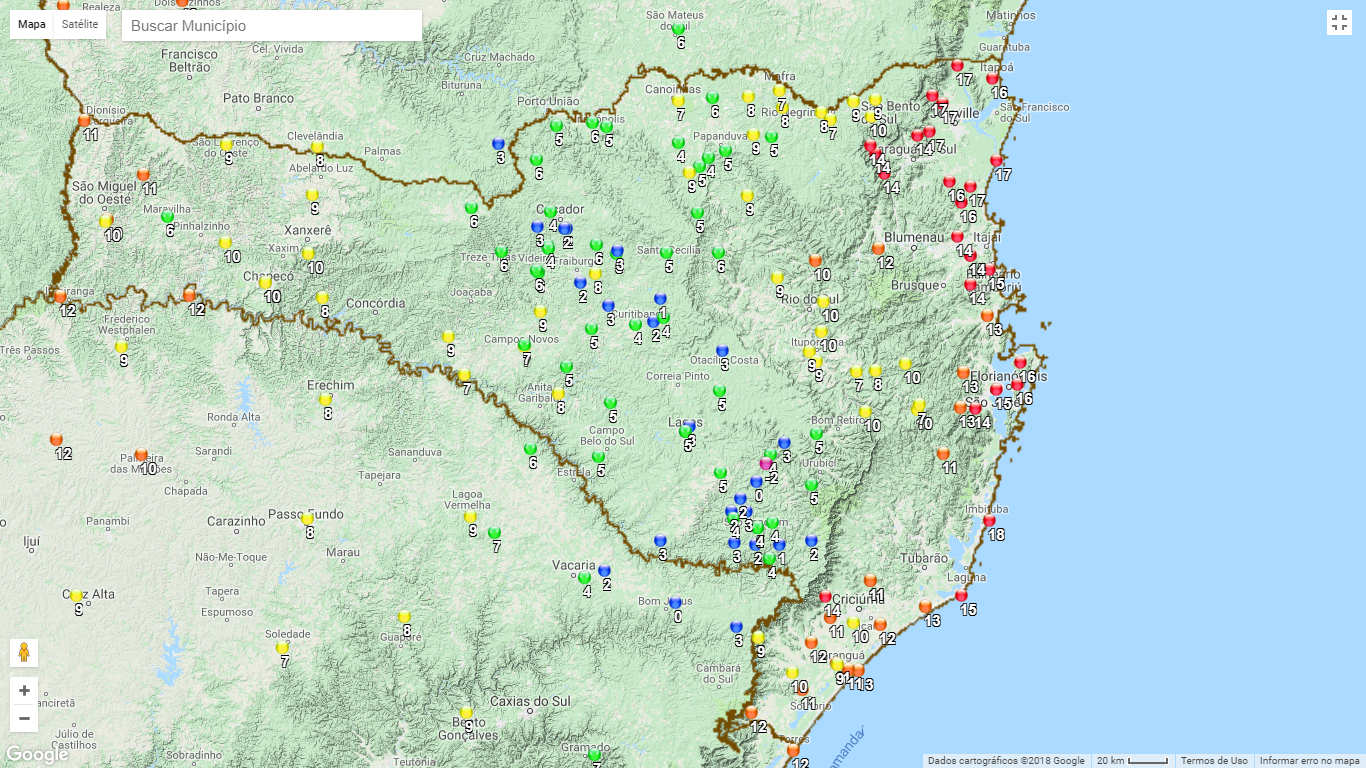
Task: Select yellow marker 8 near Clevelândia
Action: coord(317,147)
